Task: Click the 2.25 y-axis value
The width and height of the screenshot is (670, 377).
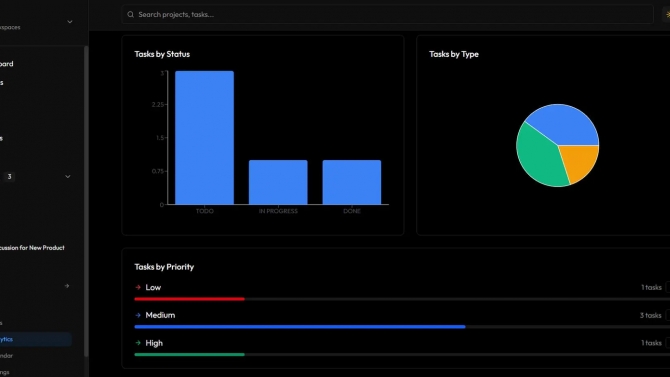Action: (x=157, y=105)
